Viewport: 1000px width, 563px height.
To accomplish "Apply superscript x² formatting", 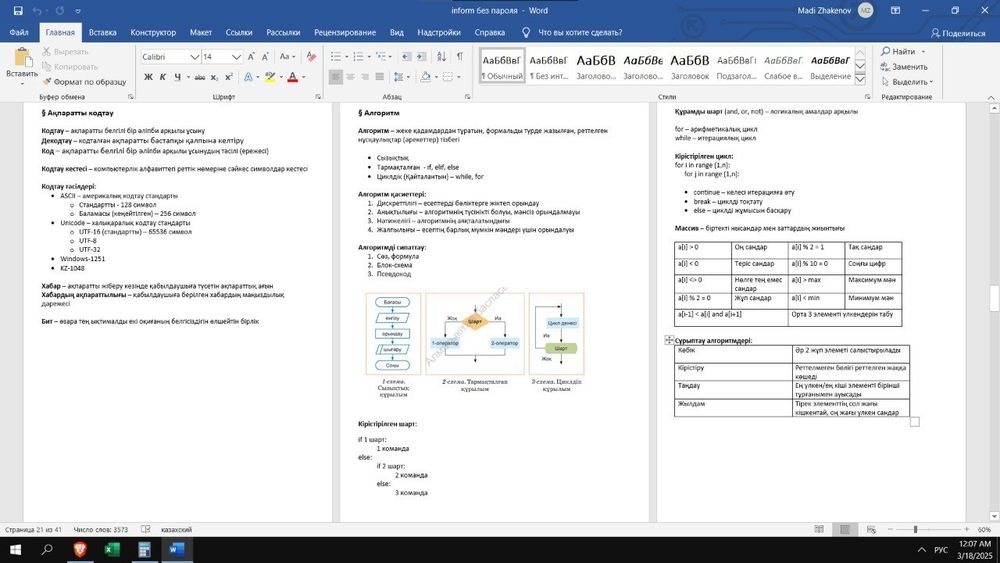I will point(229,77).
